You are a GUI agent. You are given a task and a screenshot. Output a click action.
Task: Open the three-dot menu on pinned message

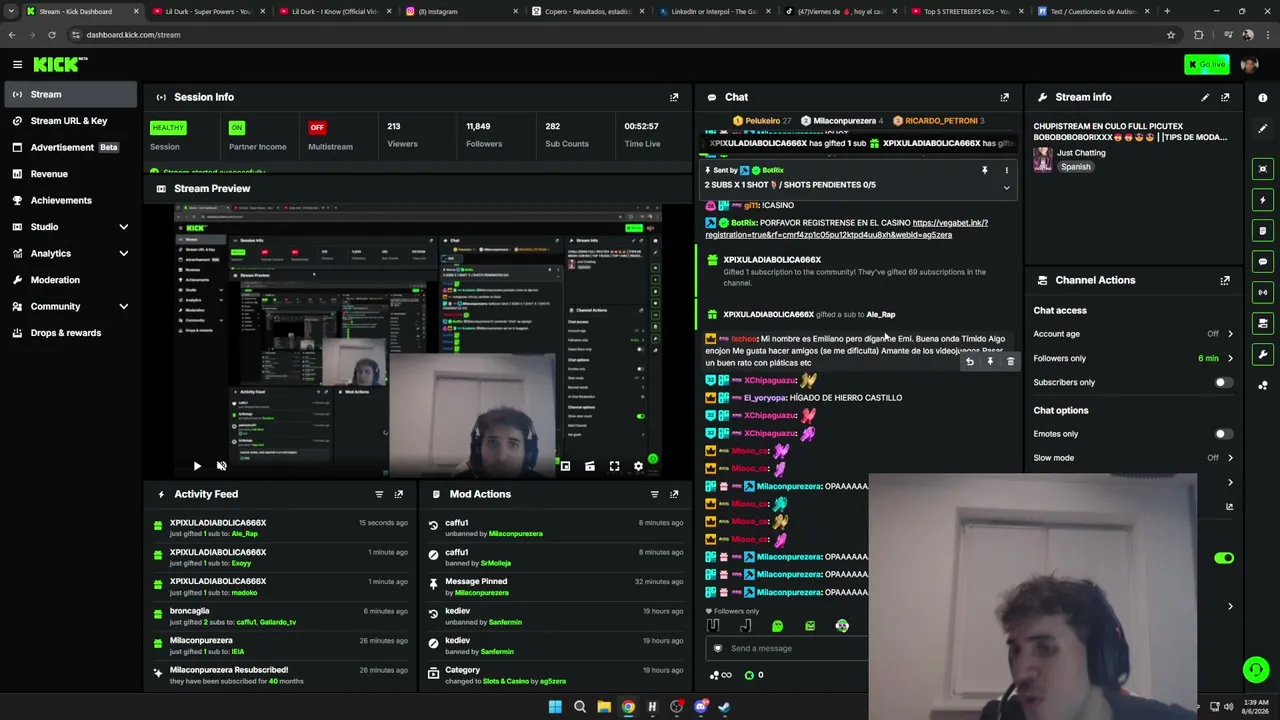click(1007, 170)
